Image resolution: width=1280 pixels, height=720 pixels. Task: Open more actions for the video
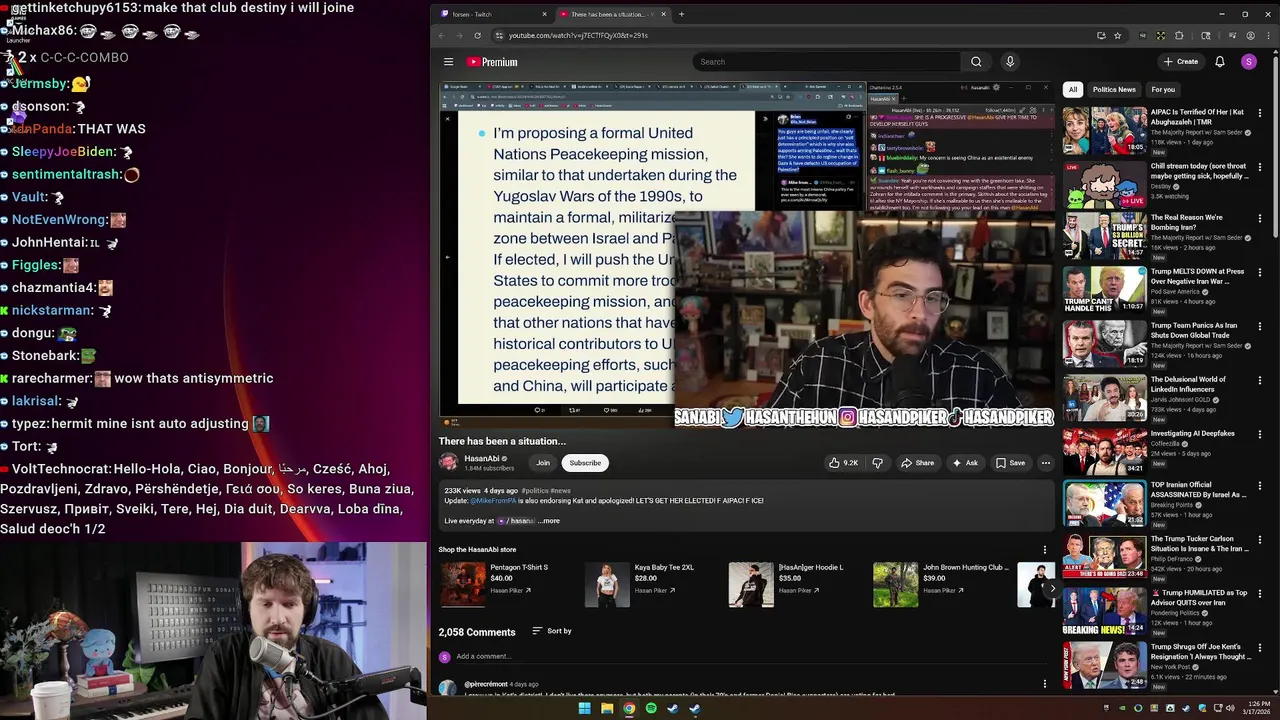[x=1045, y=463]
